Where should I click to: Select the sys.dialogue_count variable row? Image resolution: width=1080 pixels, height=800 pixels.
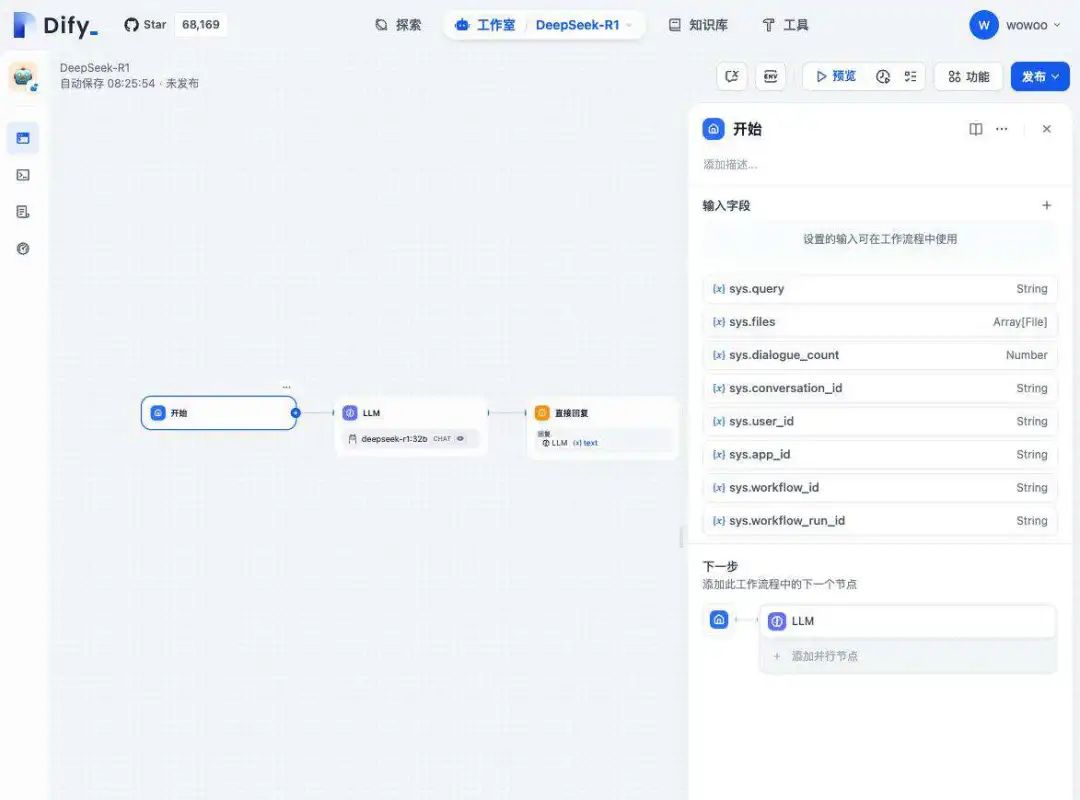(880, 355)
